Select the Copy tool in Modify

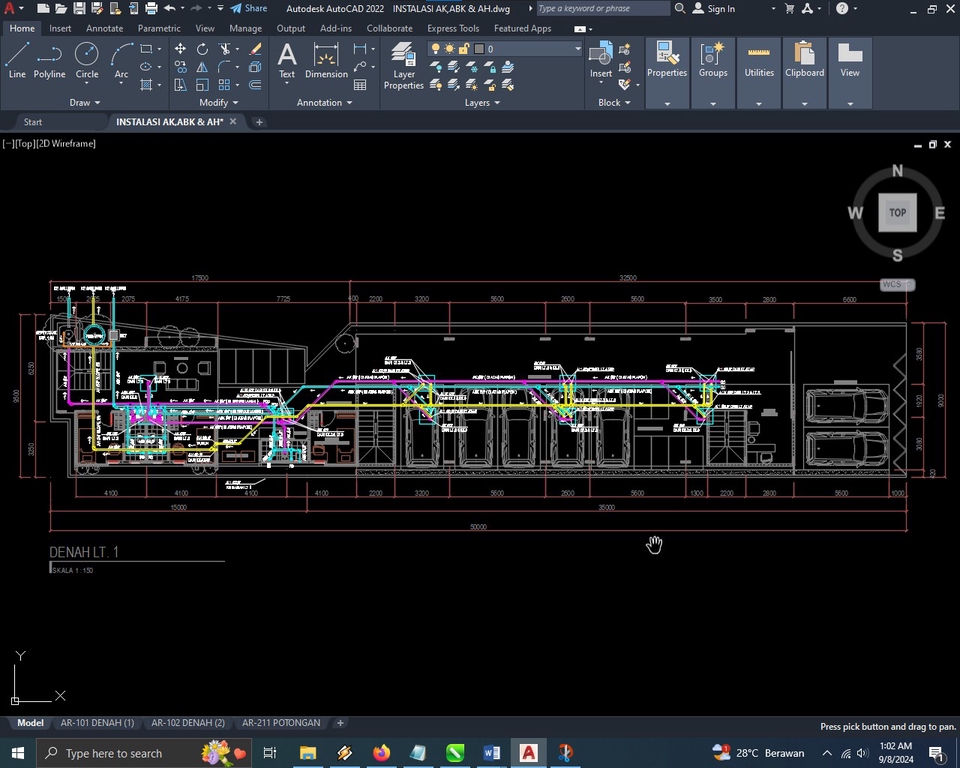[x=180, y=67]
